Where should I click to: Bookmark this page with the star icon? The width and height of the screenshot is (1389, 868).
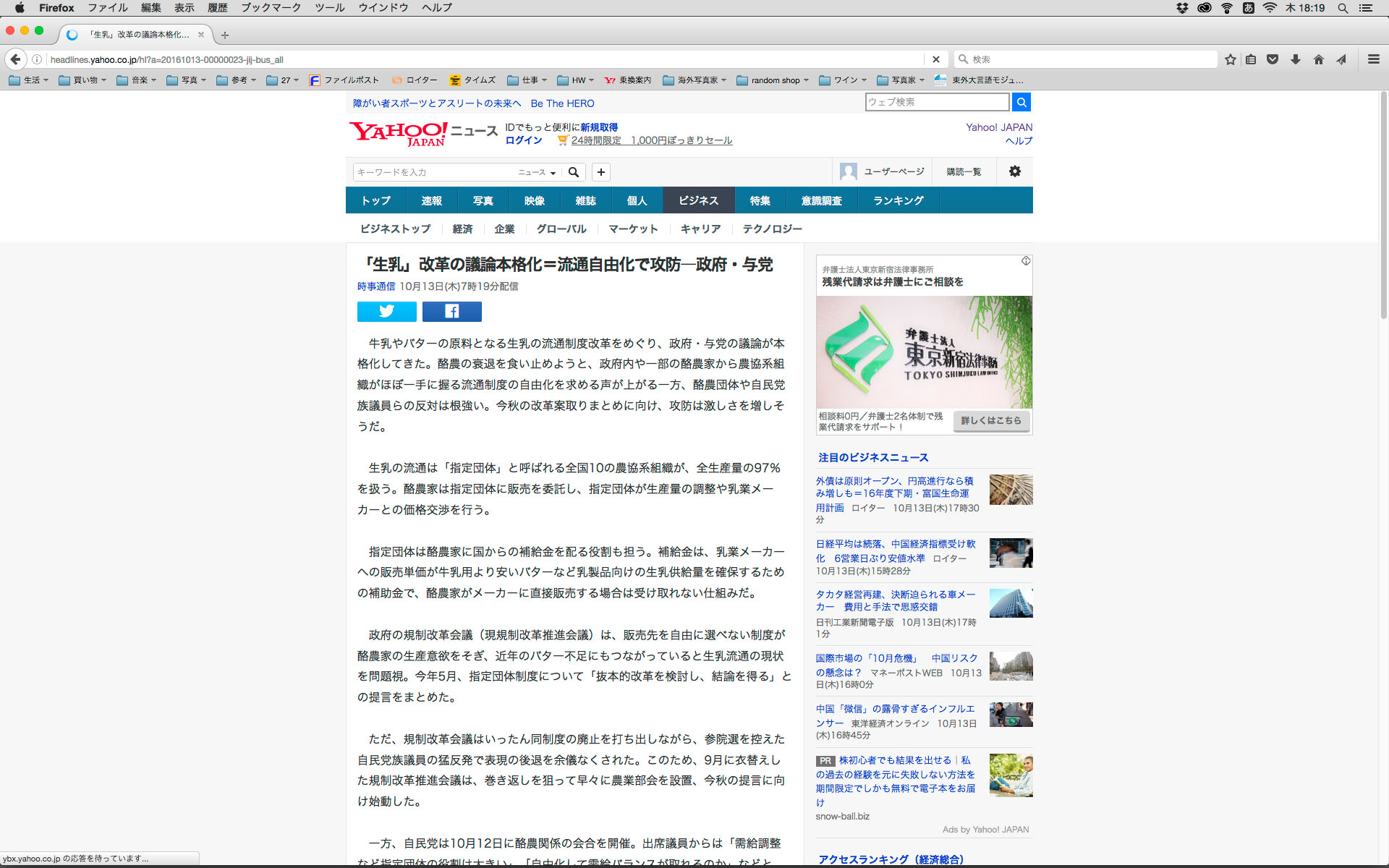click(1230, 59)
